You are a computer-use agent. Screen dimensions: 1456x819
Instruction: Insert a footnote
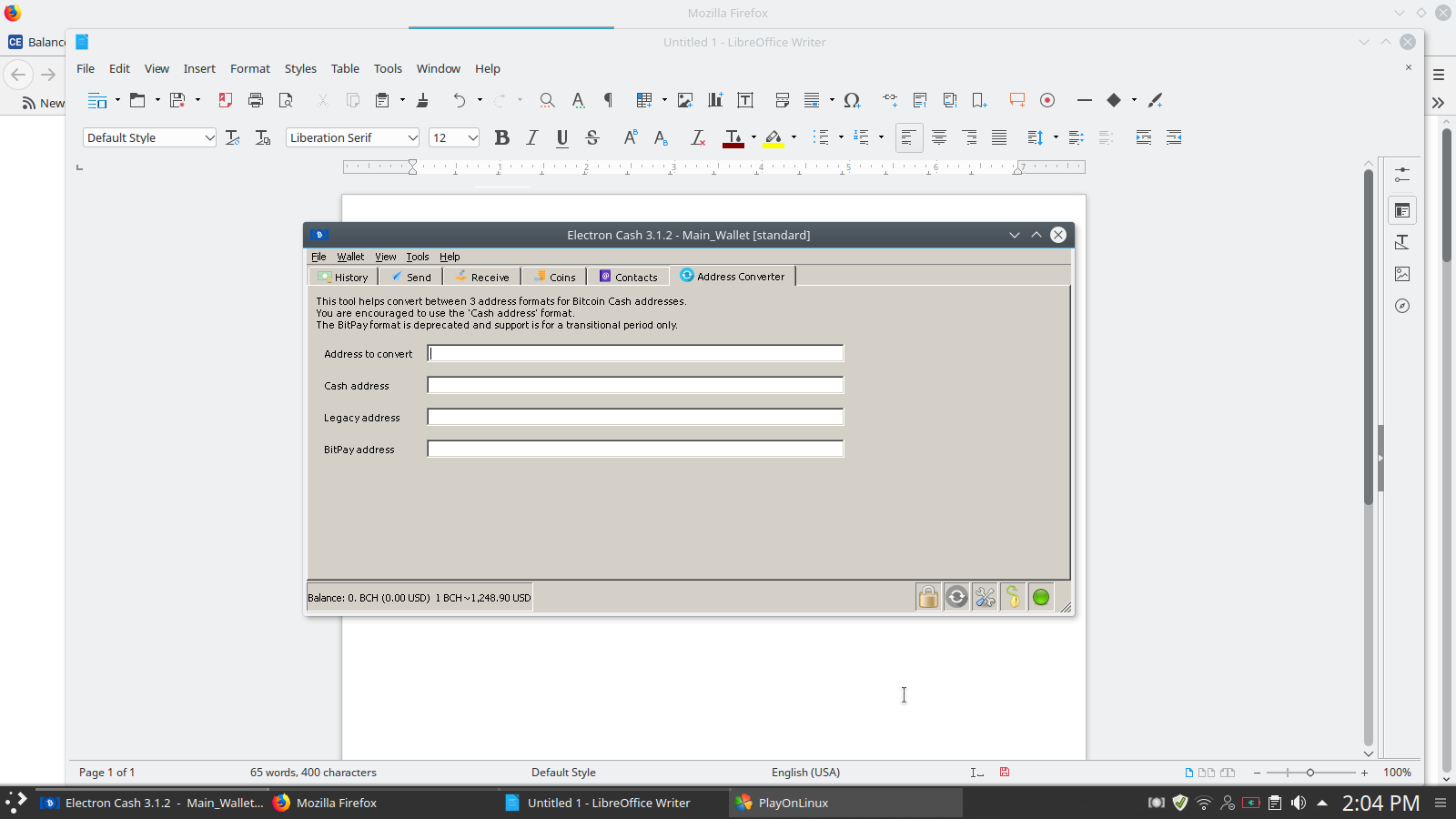[920, 100]
